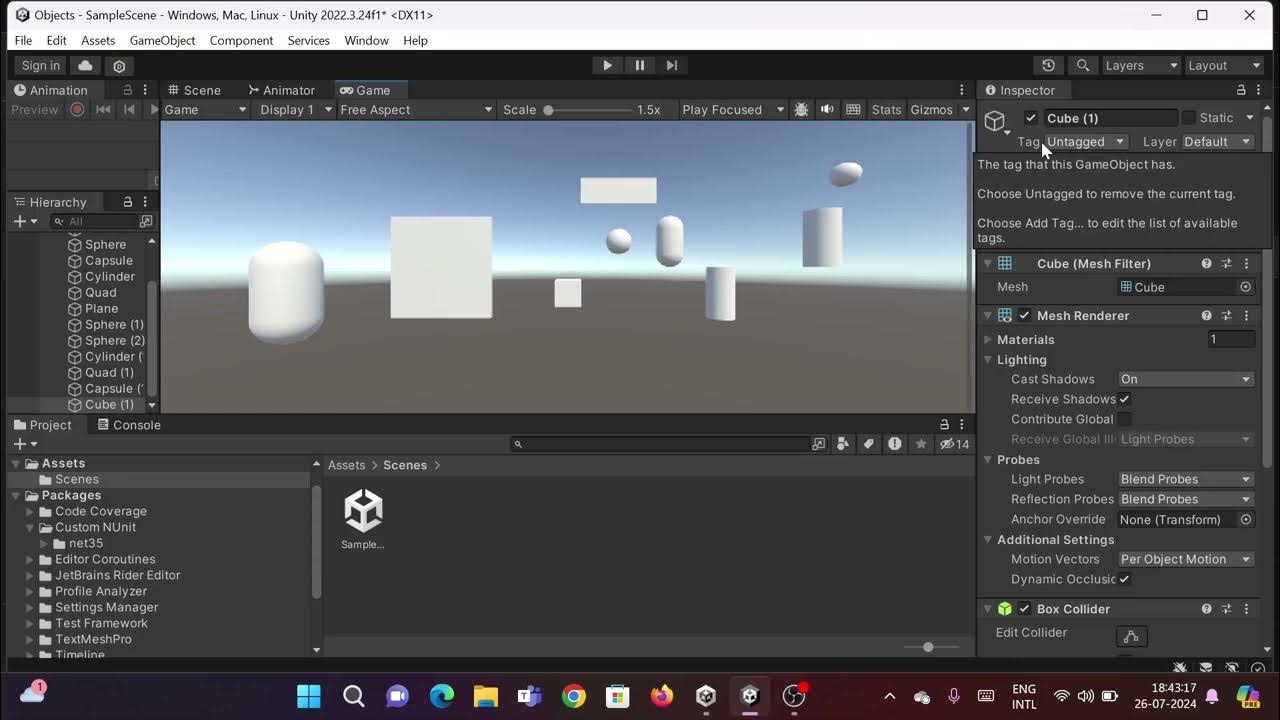Click the Edit Collider button icon

(x=1131, y=636)
